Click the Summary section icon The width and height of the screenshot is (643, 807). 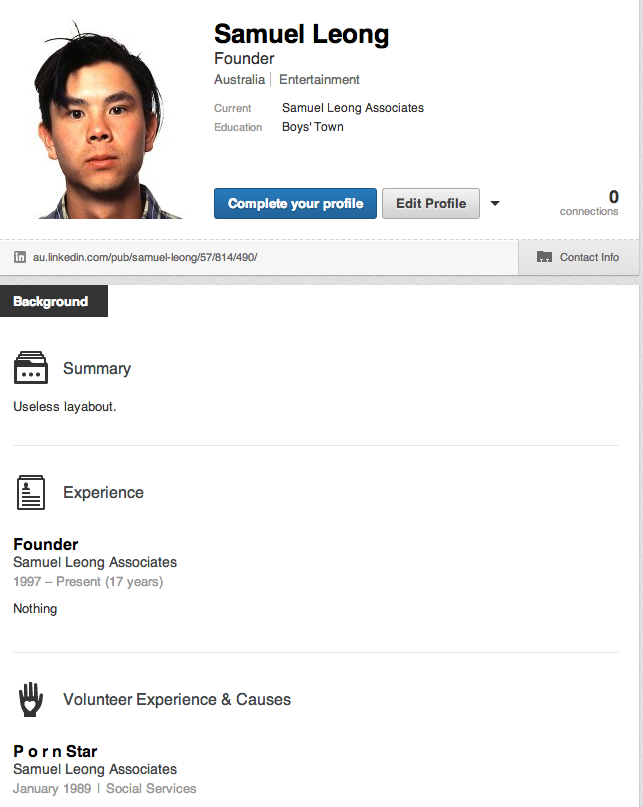[x=31, y=367]
